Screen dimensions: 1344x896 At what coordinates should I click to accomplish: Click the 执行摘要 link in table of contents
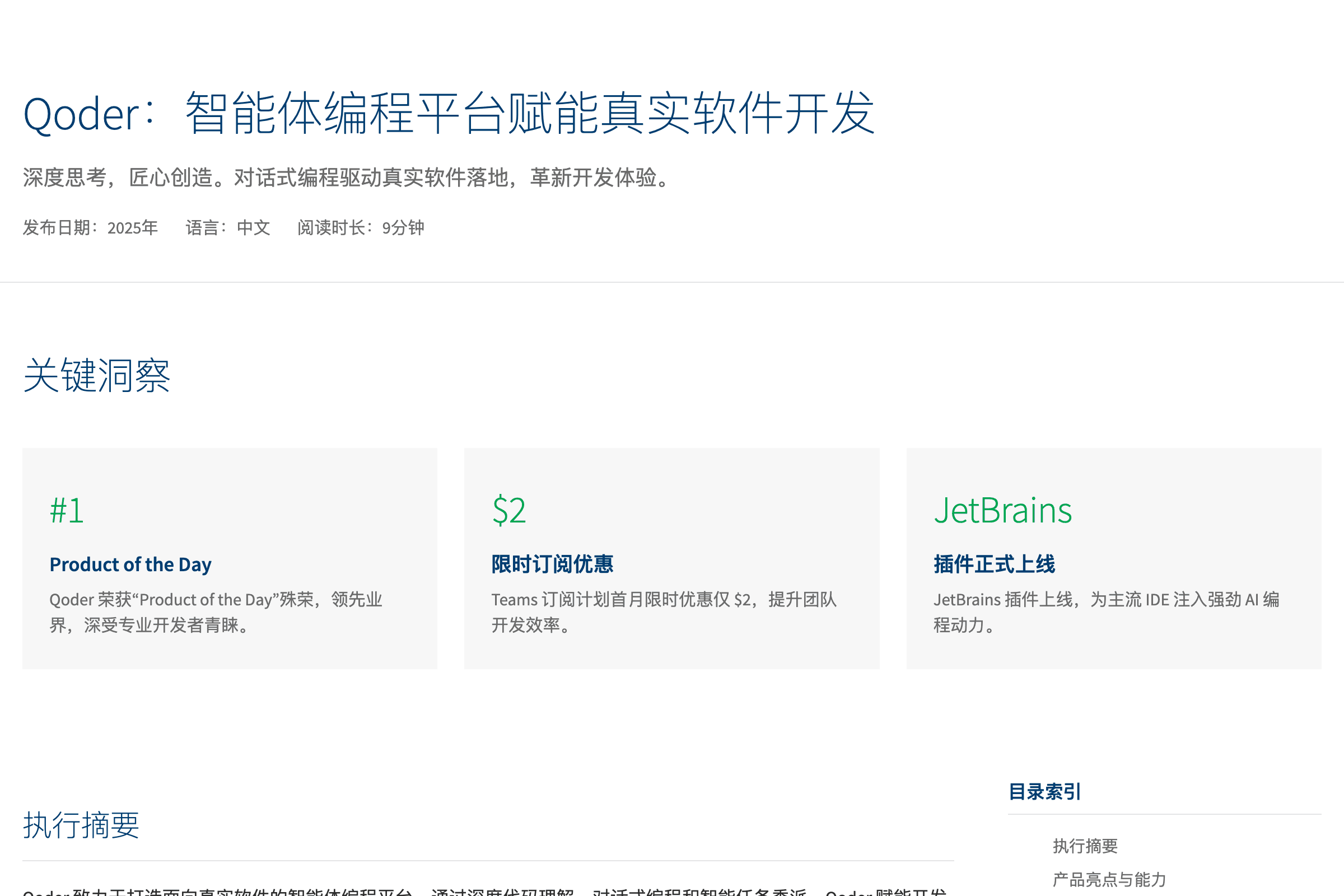(1085, 846)
